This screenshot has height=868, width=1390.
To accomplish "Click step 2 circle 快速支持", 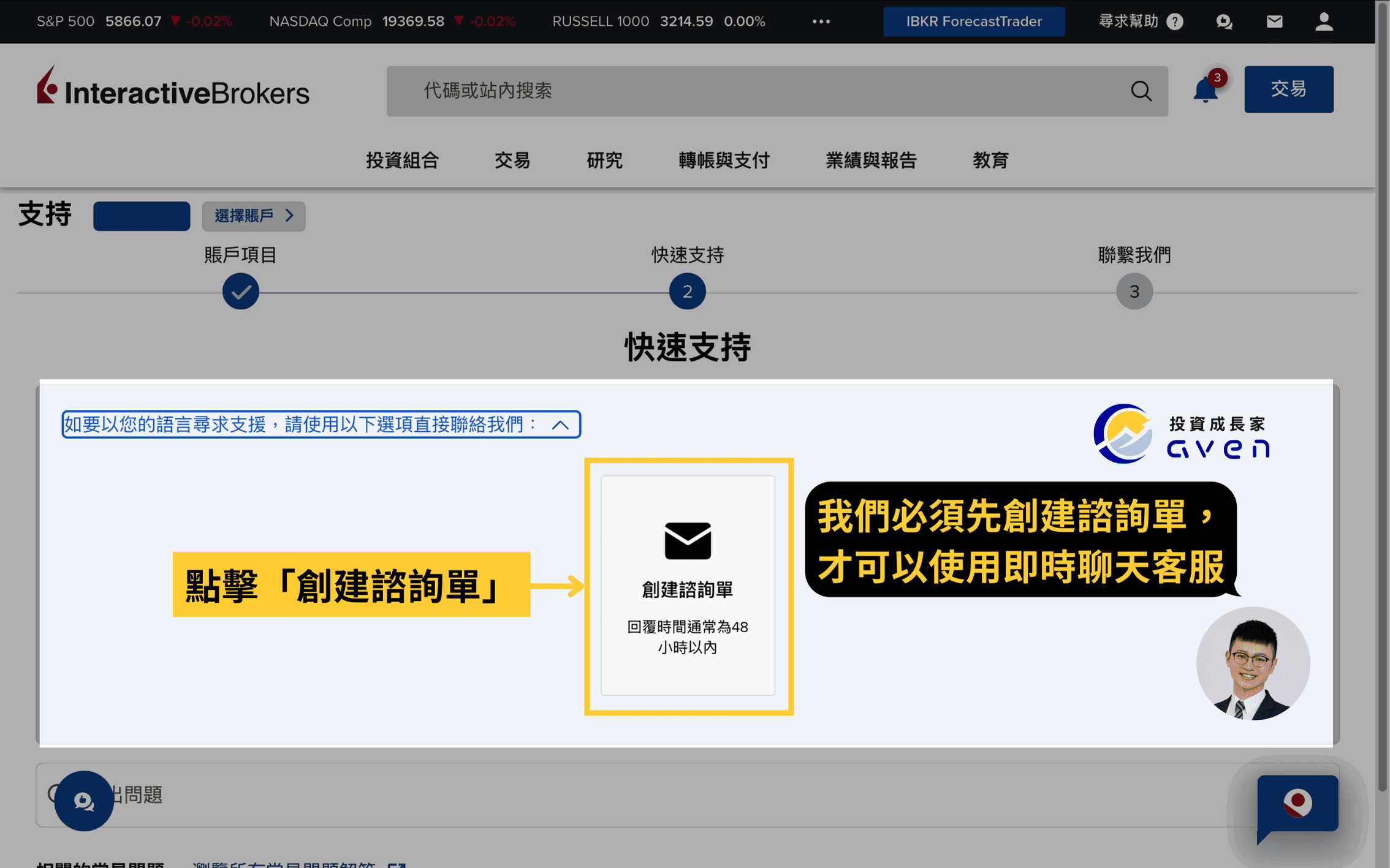I will (687, 291).
